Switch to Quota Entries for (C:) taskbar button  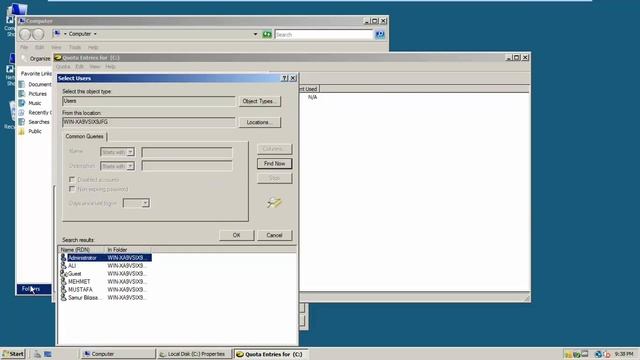point(271,354)
